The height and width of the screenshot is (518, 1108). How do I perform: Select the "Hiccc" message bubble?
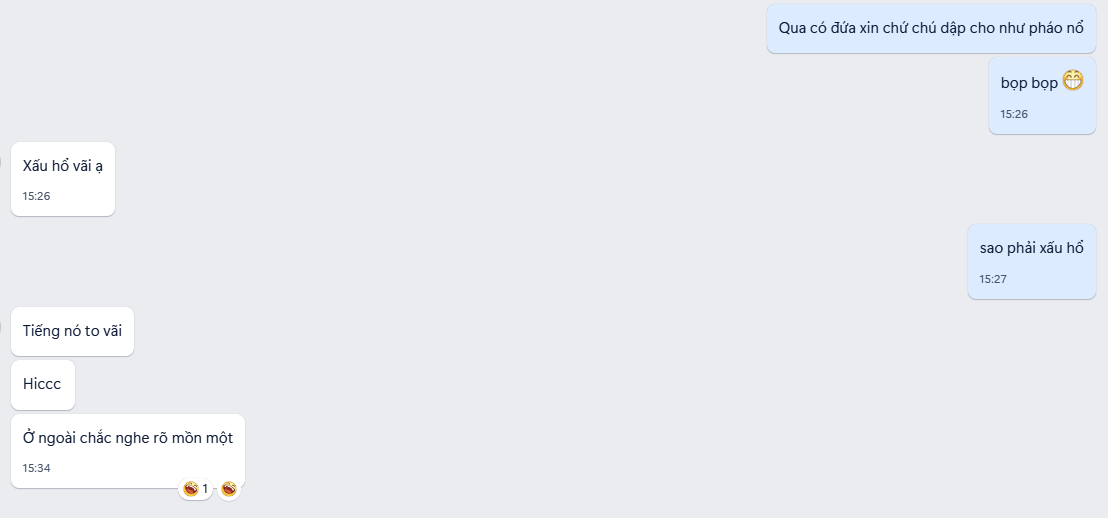click(x=42, y=384)
